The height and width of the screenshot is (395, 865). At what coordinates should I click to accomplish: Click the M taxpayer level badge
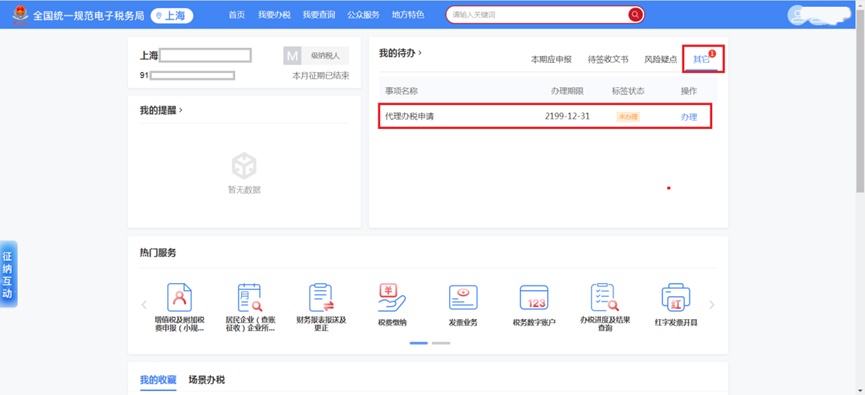[x=292, y=56]
